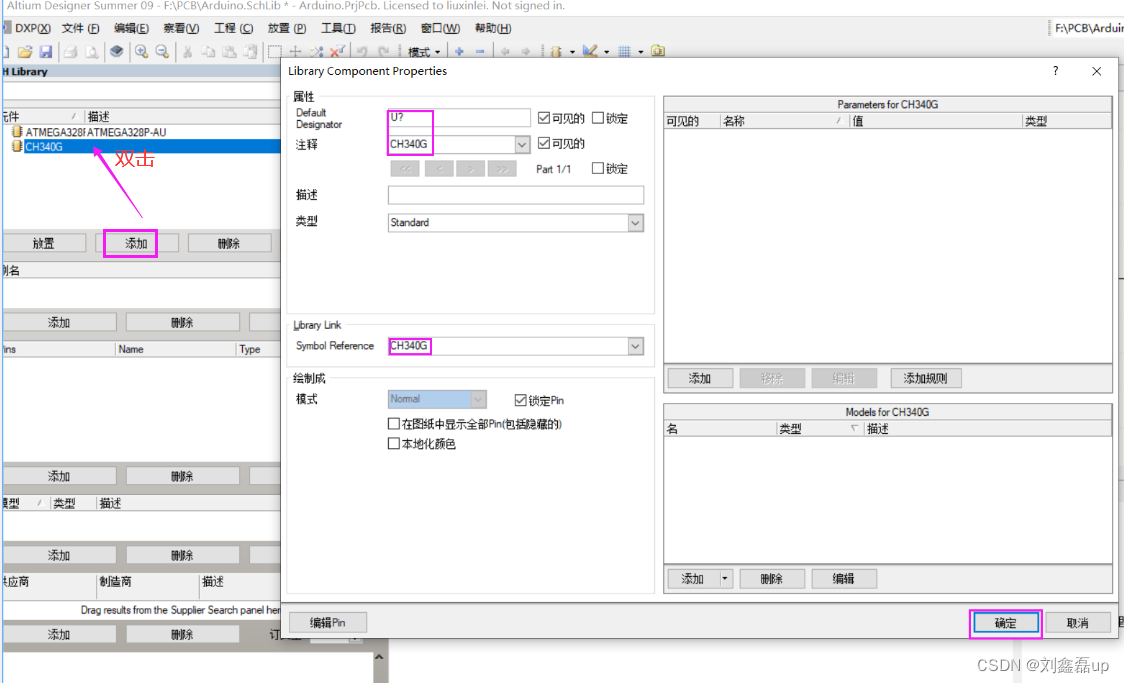Open the 文件 (F) menu
The image size is (1124, 683).
[x=80, y=28]
